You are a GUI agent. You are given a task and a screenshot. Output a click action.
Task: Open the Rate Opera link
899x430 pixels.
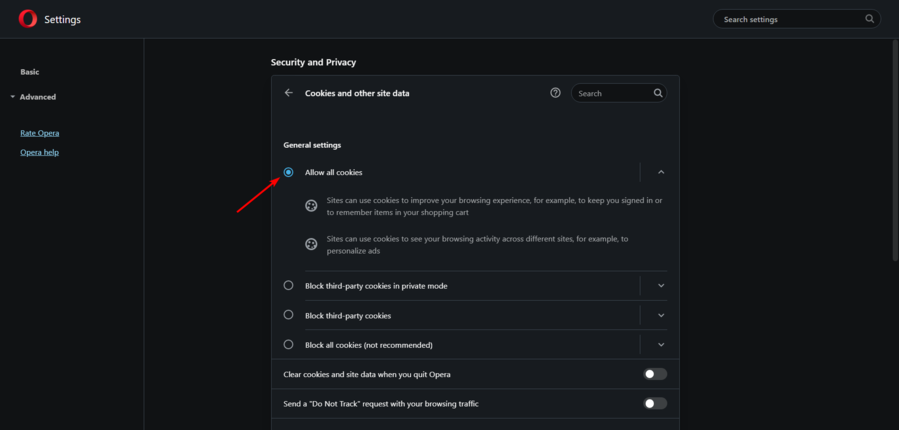click(x=40, y=133)
